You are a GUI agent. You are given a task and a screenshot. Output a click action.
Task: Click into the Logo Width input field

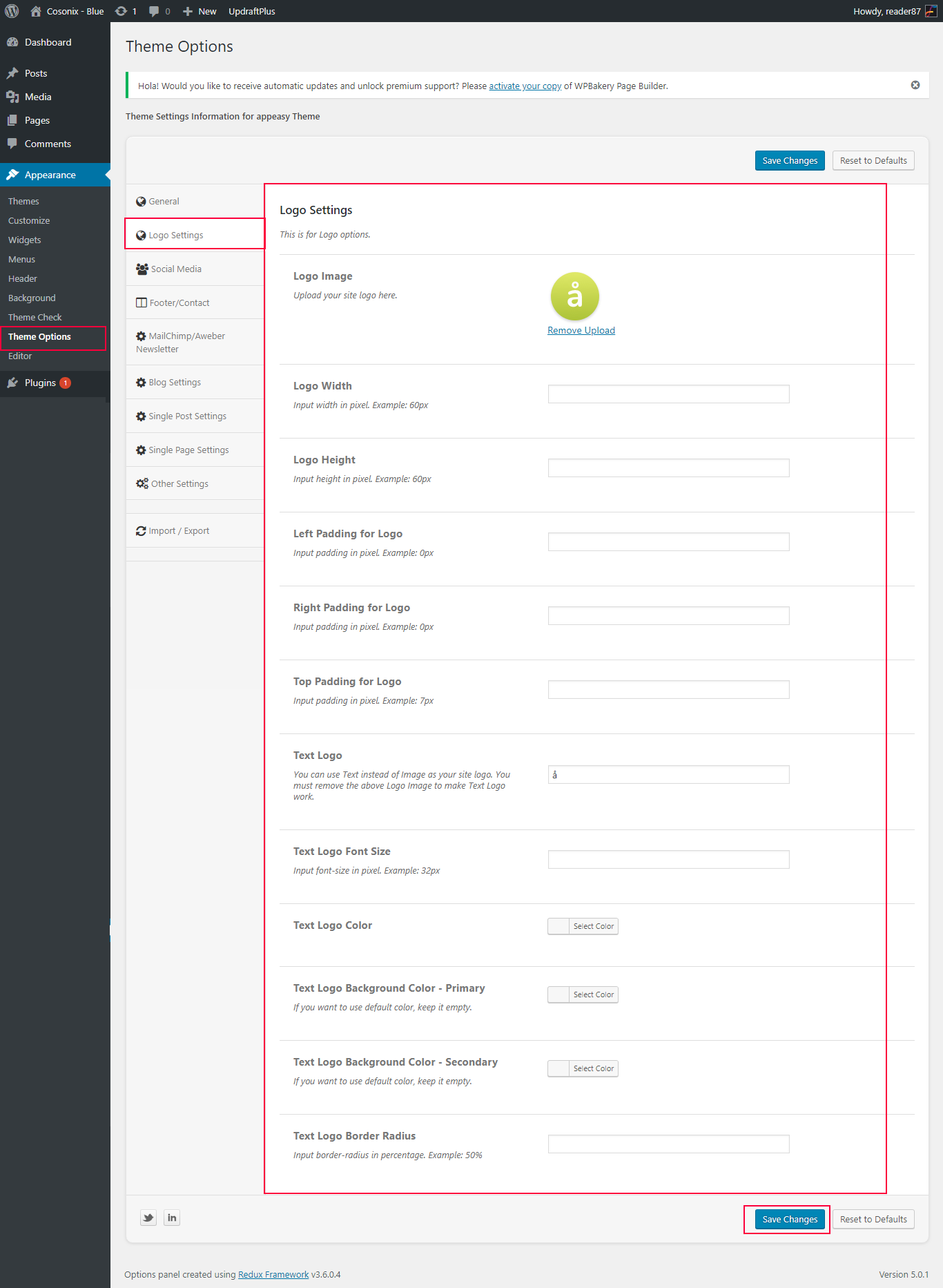pos(668,394)
